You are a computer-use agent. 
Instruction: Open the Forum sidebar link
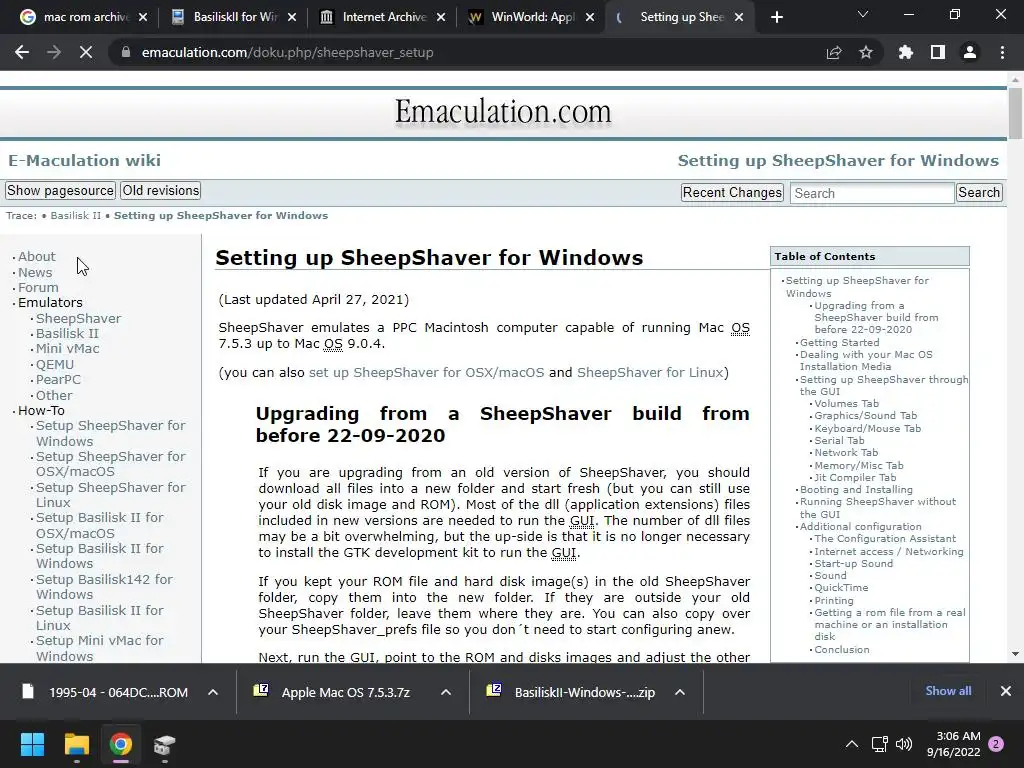coord(38,287)
